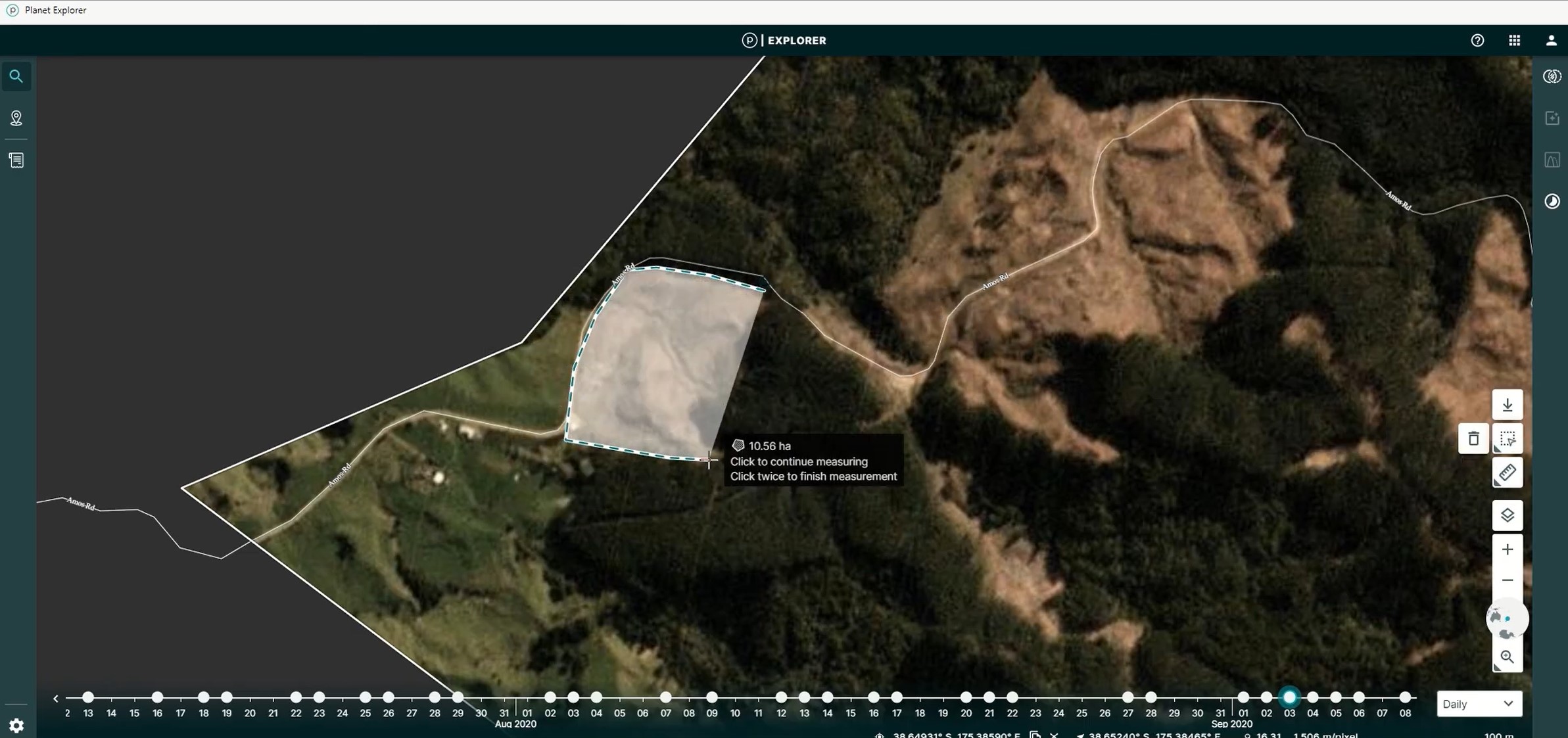Screen dimensions: 1568x738
Task: Toggle the zoom-box magnifier tool
Action: pyautogui.click(x=1508, y=657)
